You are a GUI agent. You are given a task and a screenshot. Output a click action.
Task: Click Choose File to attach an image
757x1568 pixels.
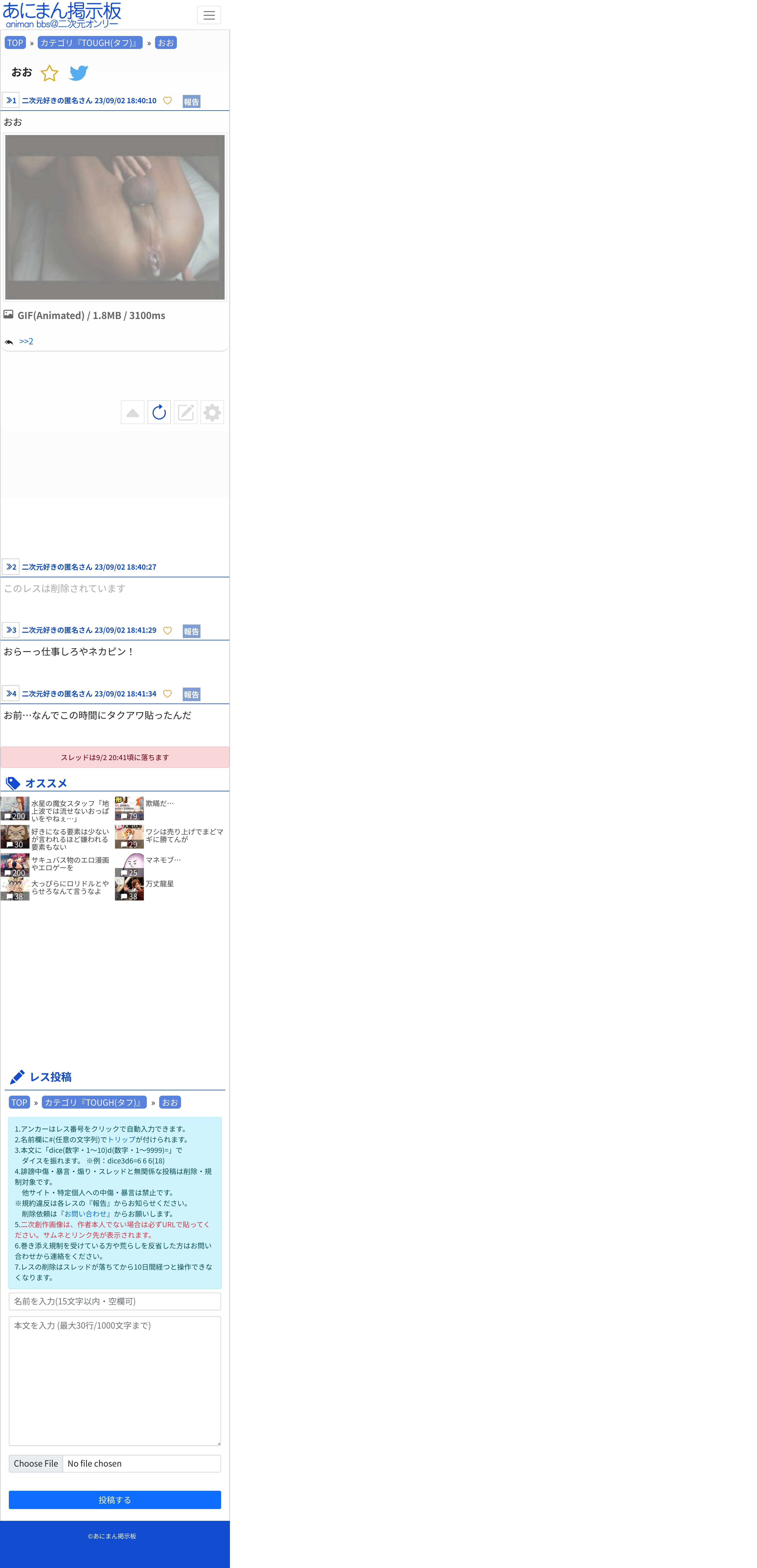click(36, 1463)
